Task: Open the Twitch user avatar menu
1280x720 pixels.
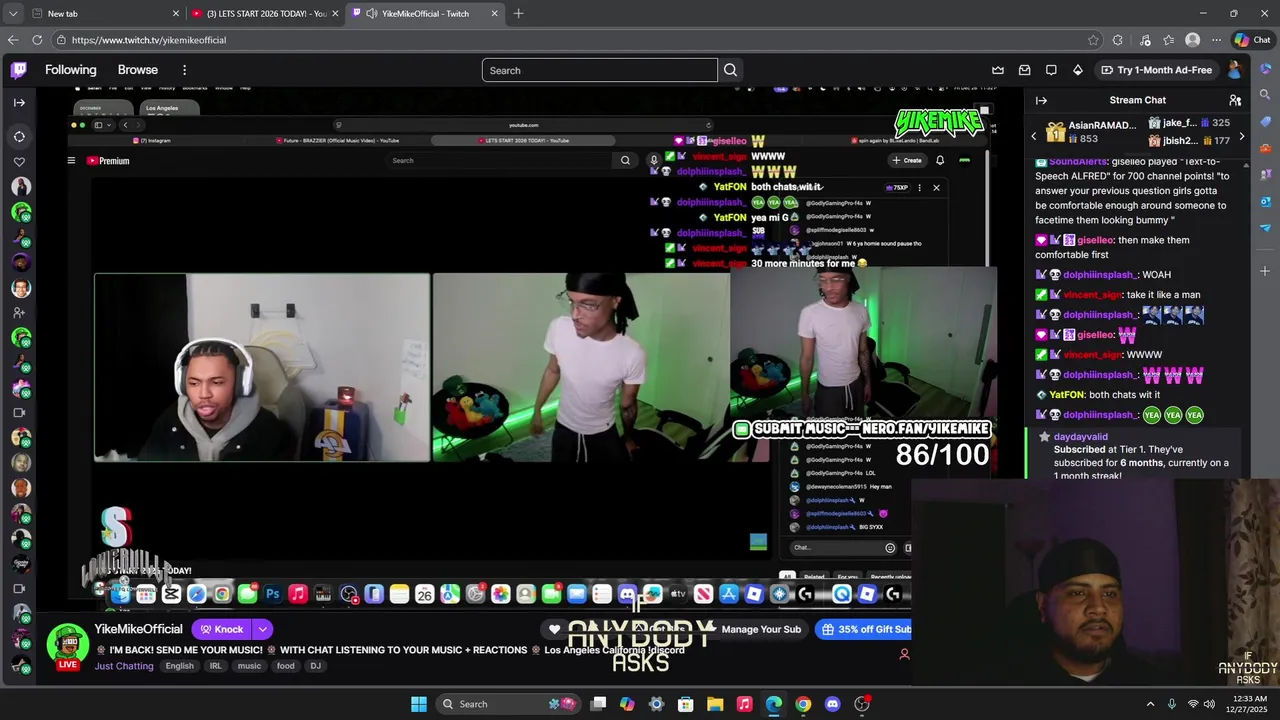Action: click(x=1234, y=70)
